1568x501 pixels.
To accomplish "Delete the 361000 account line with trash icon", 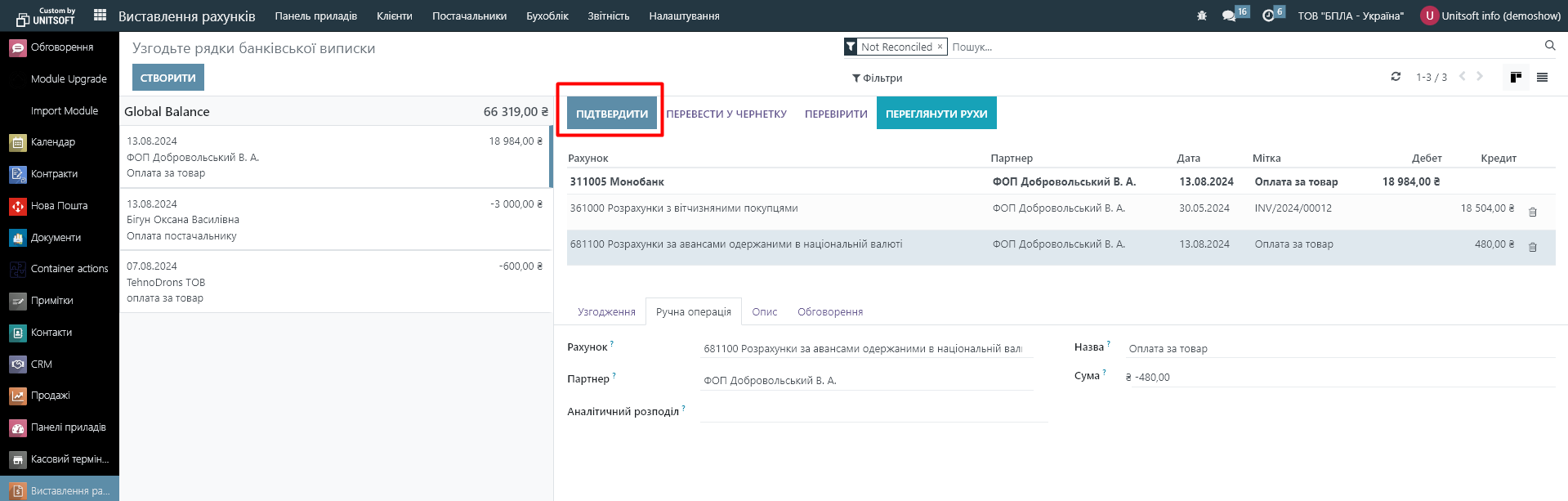I will point(1533,212).
